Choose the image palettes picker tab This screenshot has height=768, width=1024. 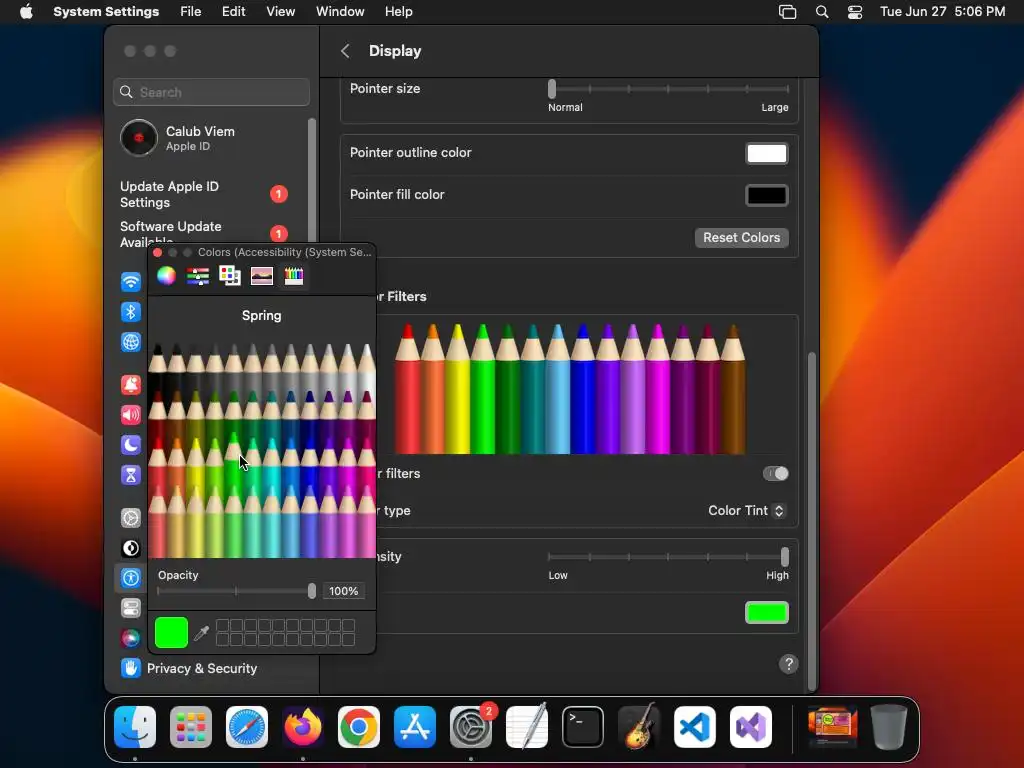click(x=262, y=276)
